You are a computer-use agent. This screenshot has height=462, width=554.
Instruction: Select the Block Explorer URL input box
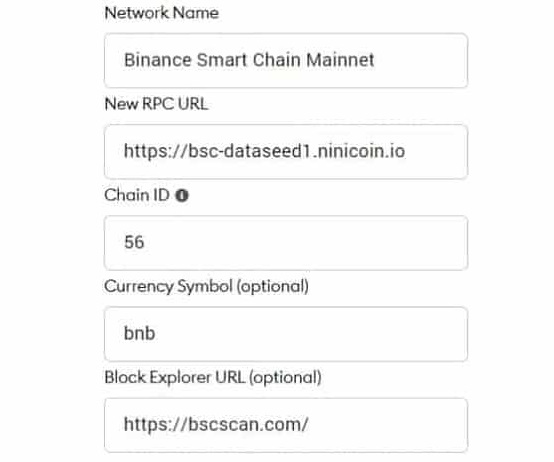tap(286, 425)
